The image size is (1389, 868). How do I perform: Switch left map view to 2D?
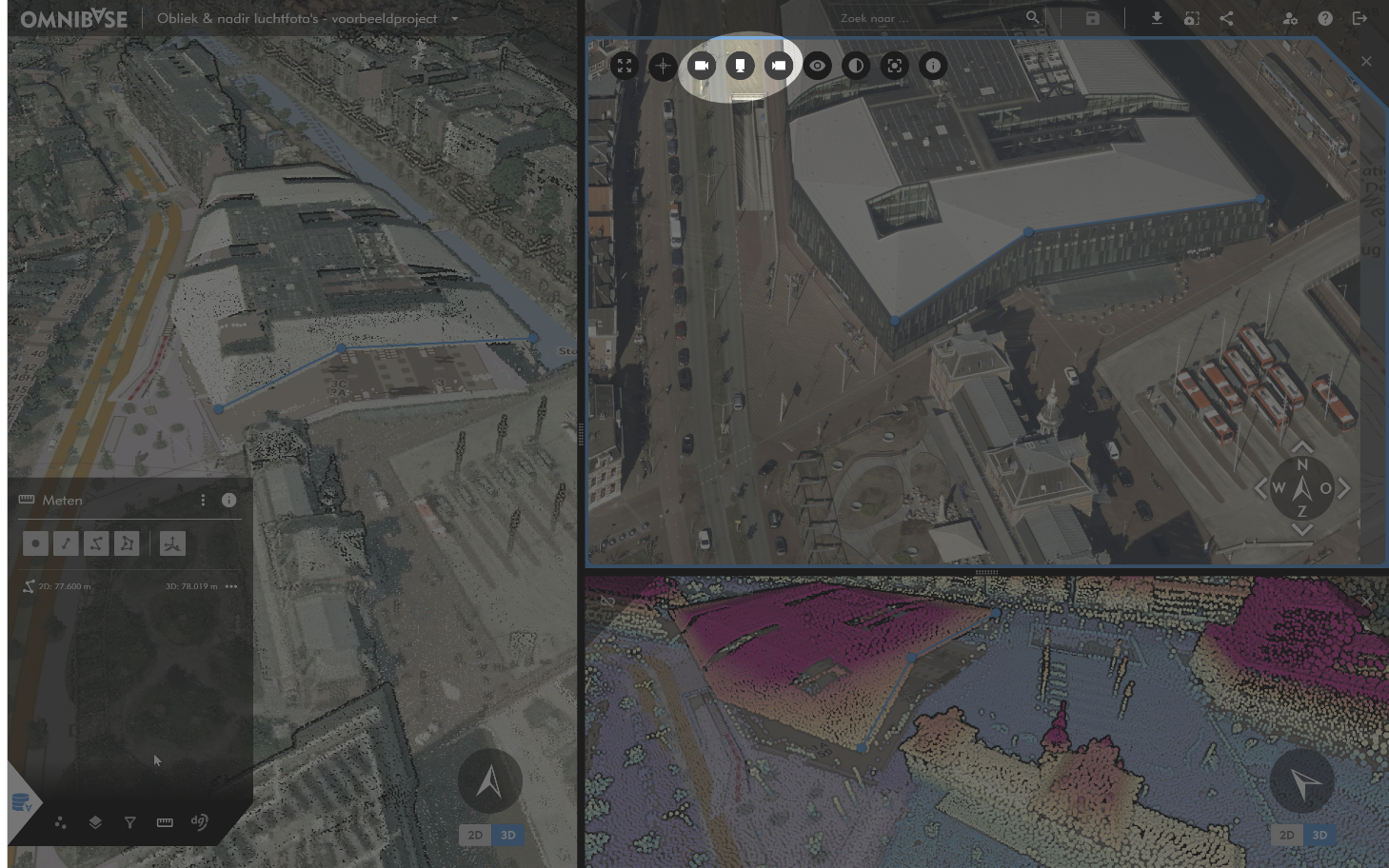[475, 835]
